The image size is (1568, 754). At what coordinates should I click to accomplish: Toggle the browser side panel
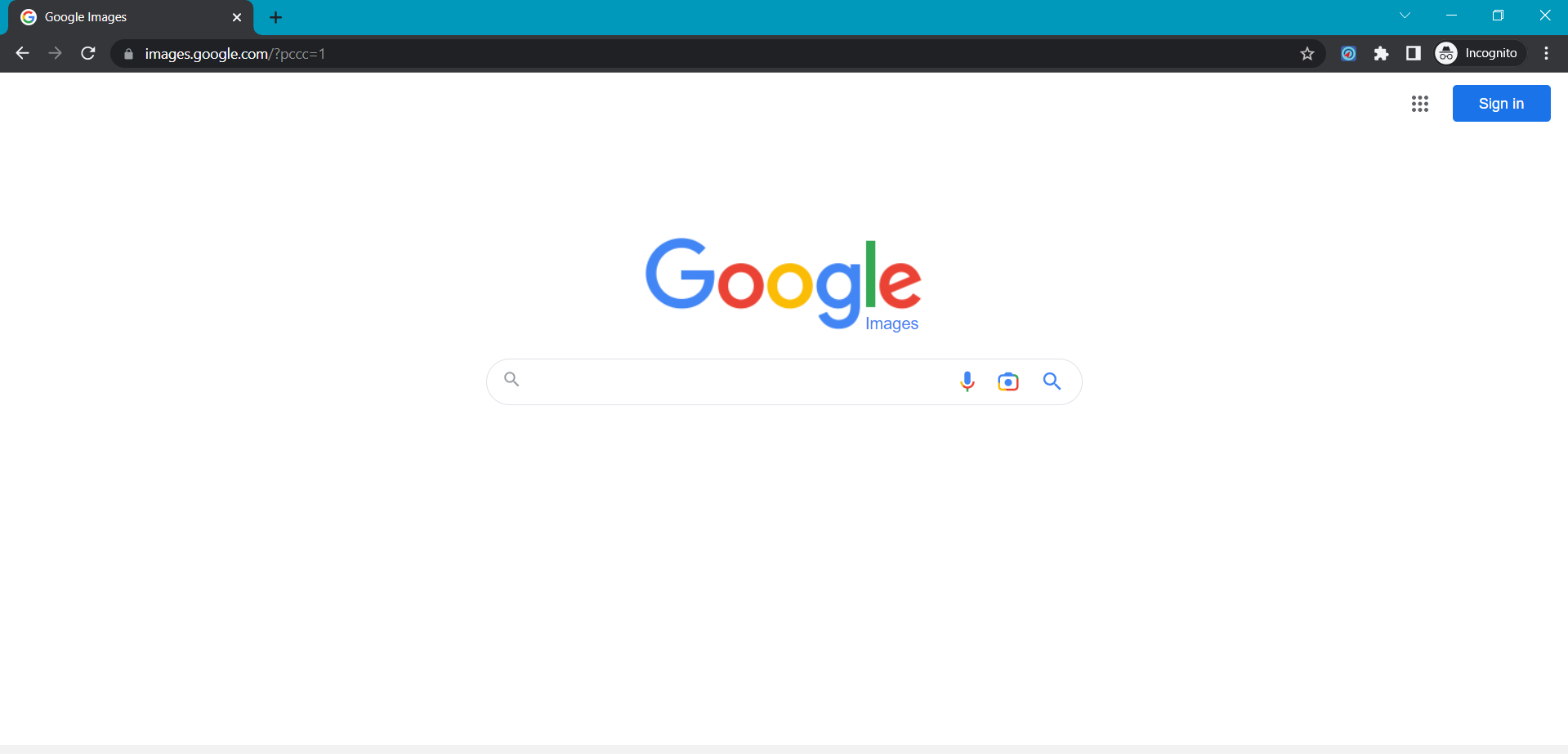click(1413, 54)
